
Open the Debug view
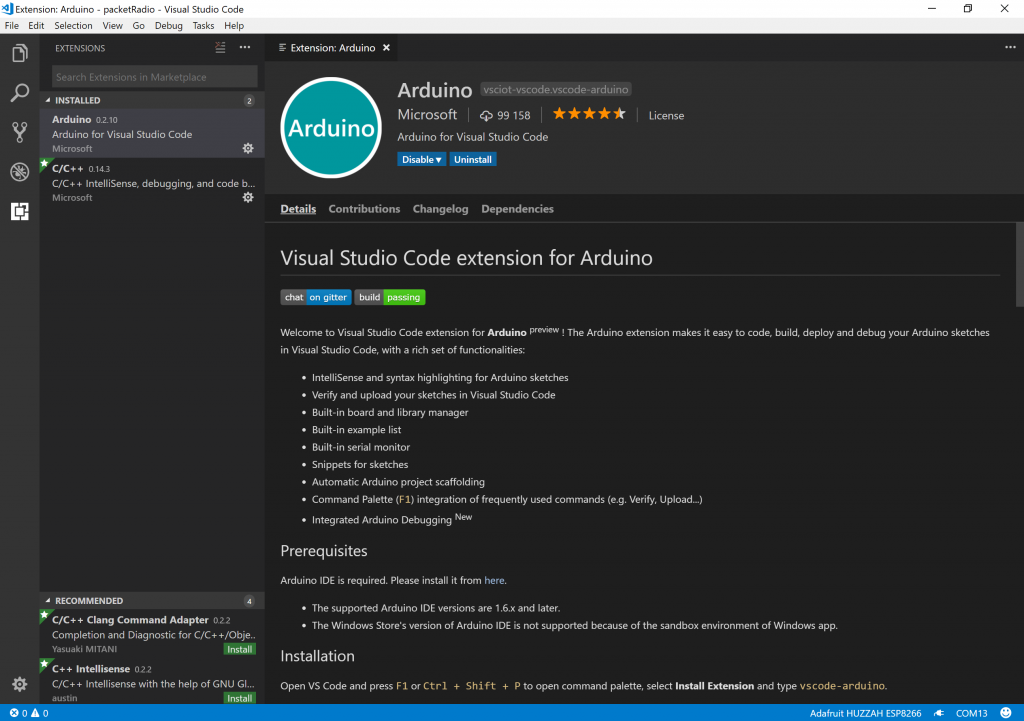coord(19,171)
